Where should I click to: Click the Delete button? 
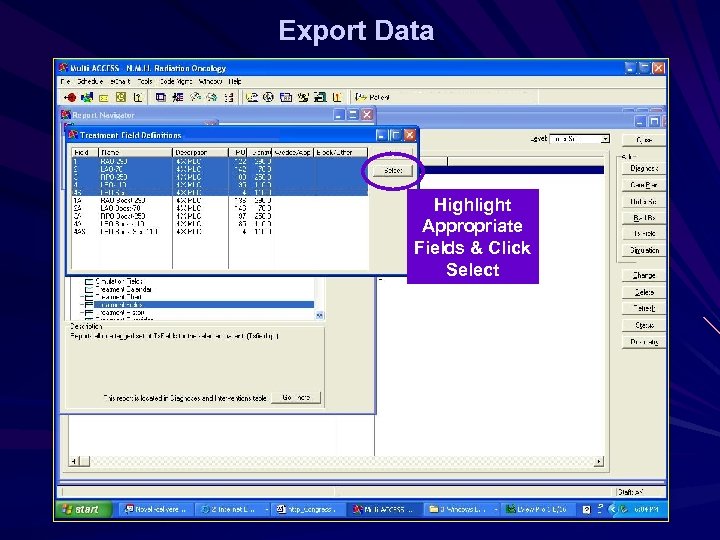click(644, 292)
